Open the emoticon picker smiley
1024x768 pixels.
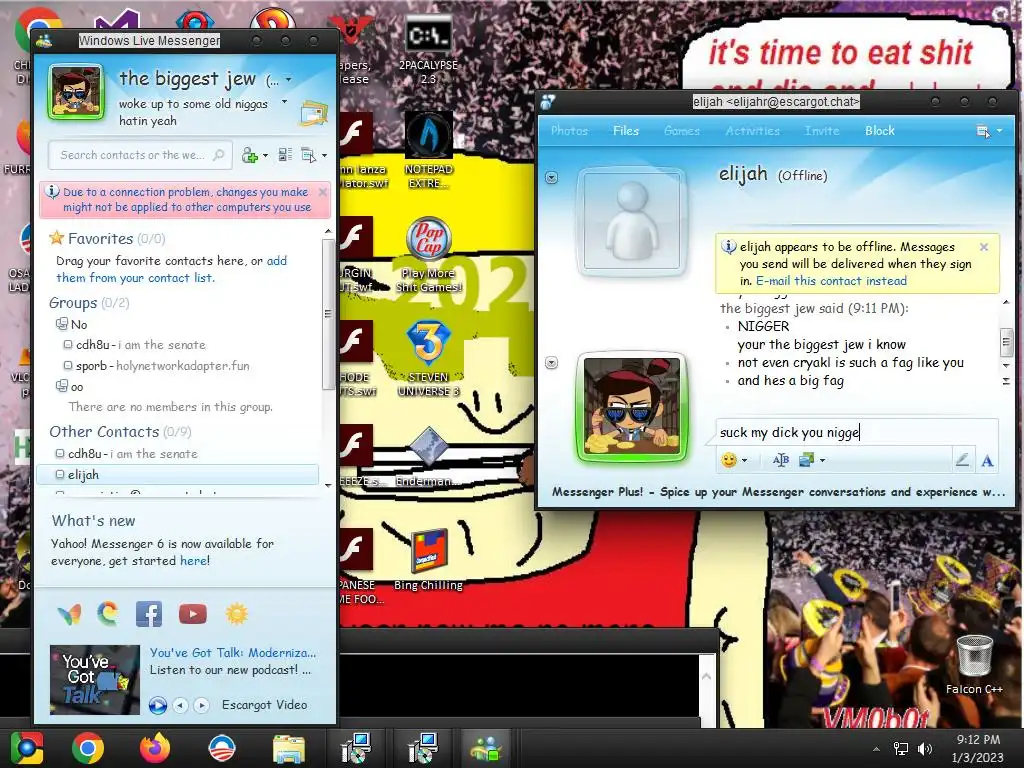[x=729, y=460]
